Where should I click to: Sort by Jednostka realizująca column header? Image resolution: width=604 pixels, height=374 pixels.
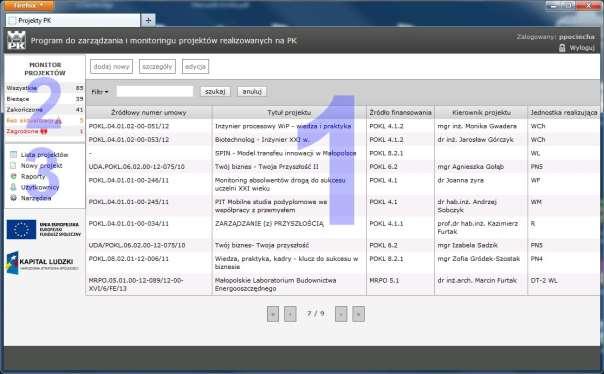click(564, 112)
